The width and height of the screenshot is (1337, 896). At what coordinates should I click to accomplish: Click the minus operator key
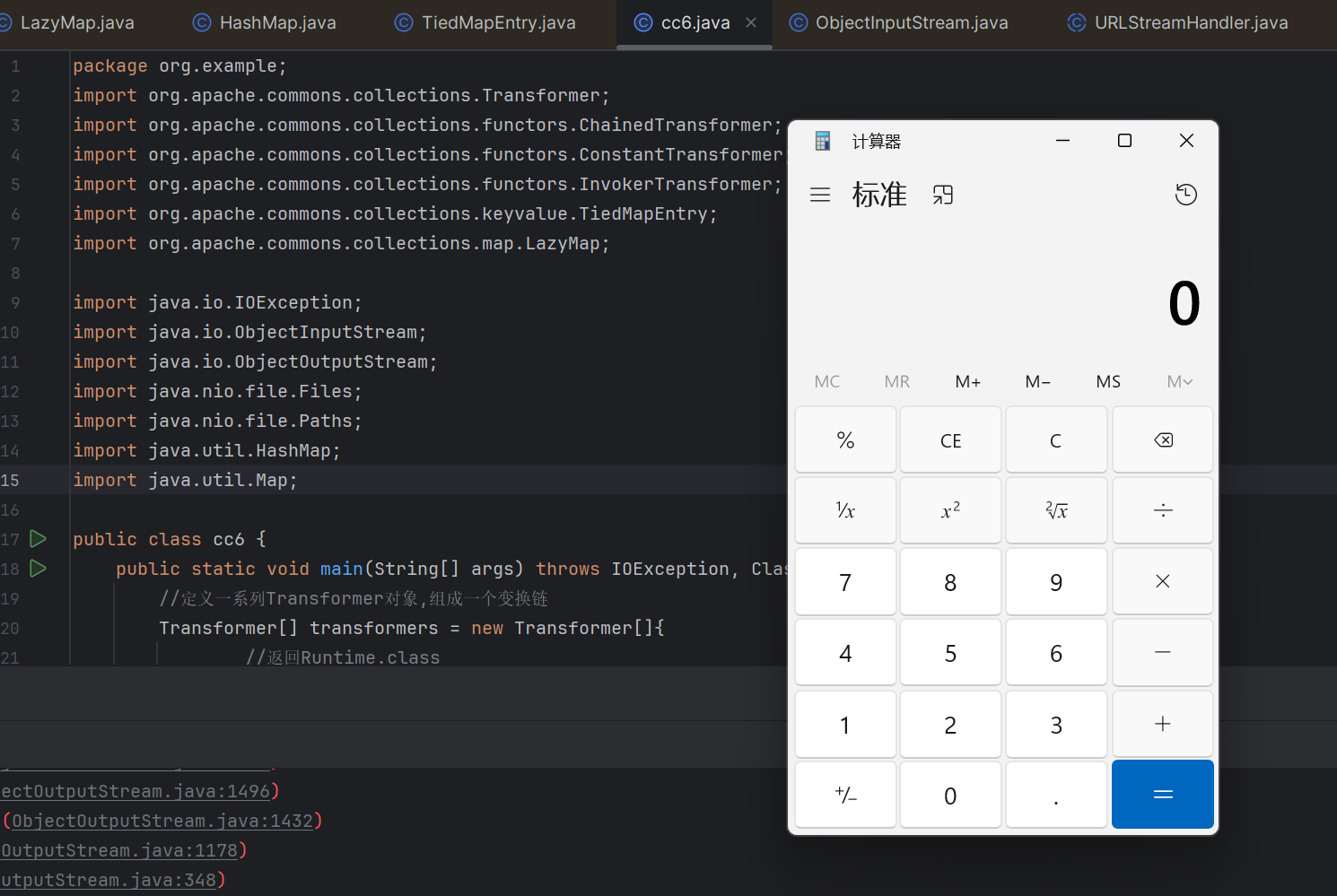click(1163, 652)
